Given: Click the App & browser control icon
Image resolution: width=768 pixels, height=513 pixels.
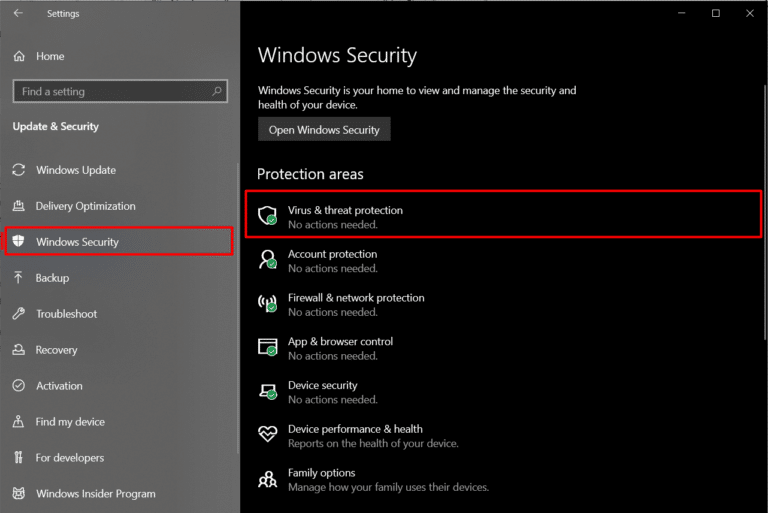Looking at the screenshot, I should (267, 347).
